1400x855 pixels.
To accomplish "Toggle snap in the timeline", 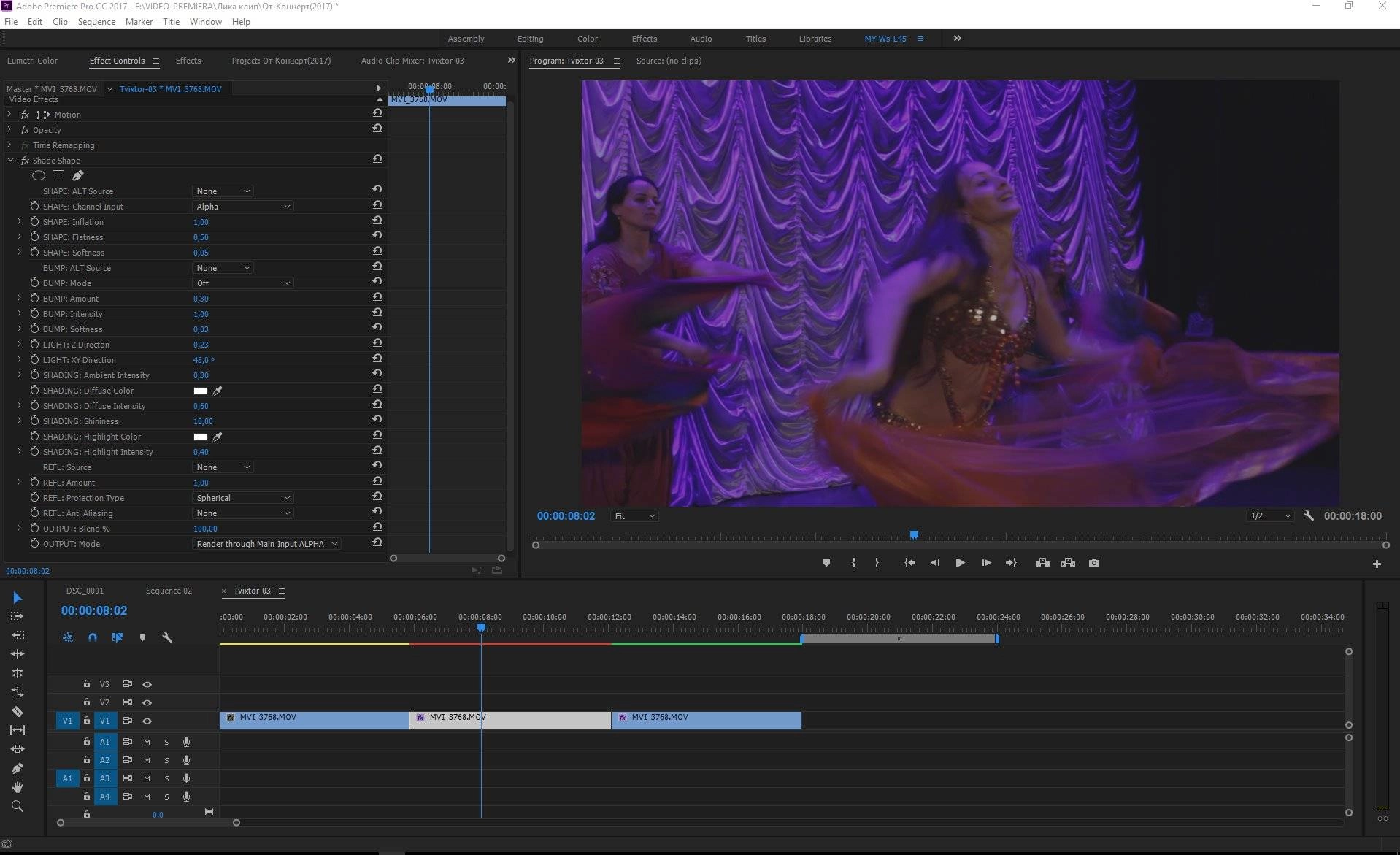I will (93, 637).
